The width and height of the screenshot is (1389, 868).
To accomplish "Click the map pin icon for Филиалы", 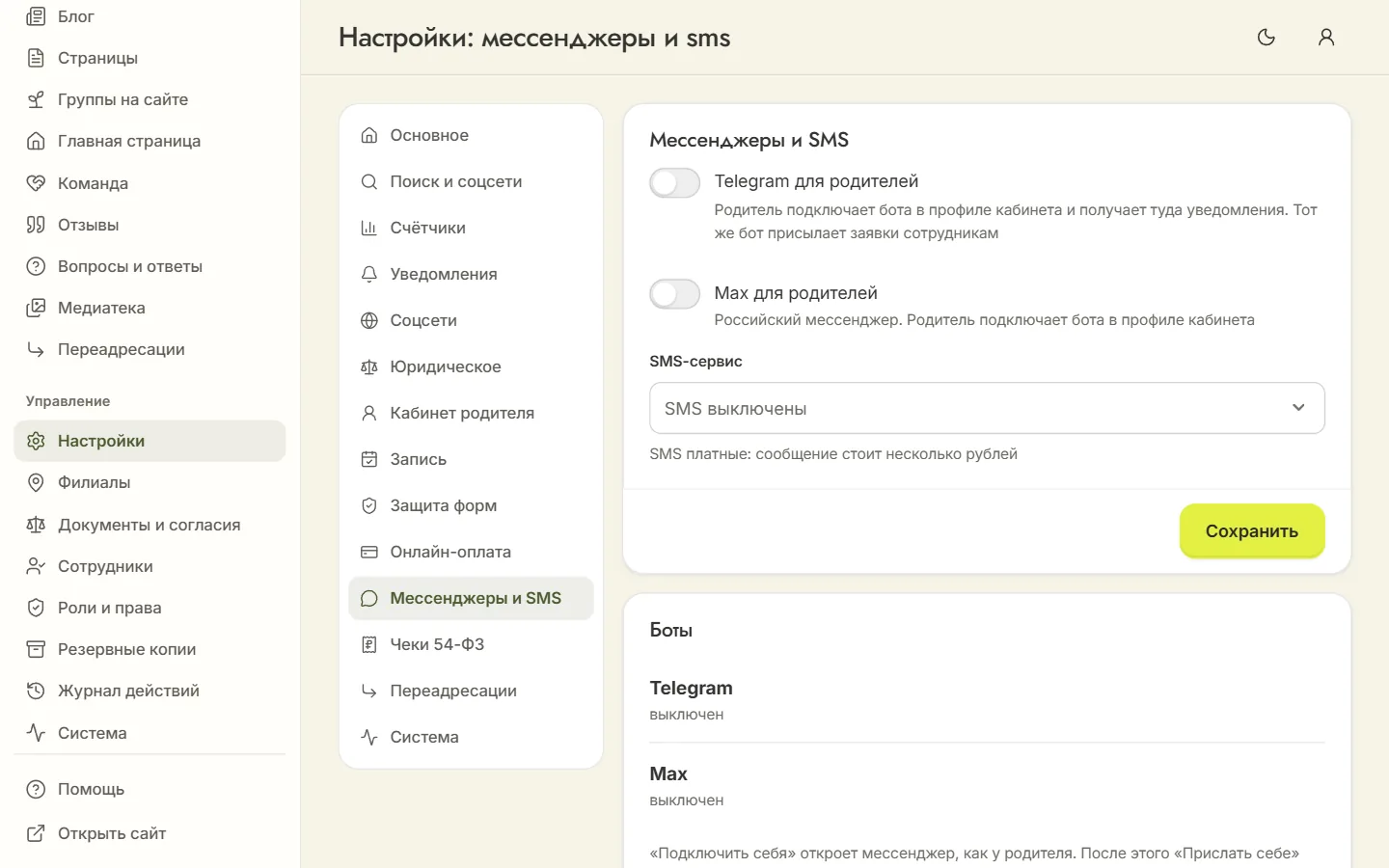I will (36, 482).
